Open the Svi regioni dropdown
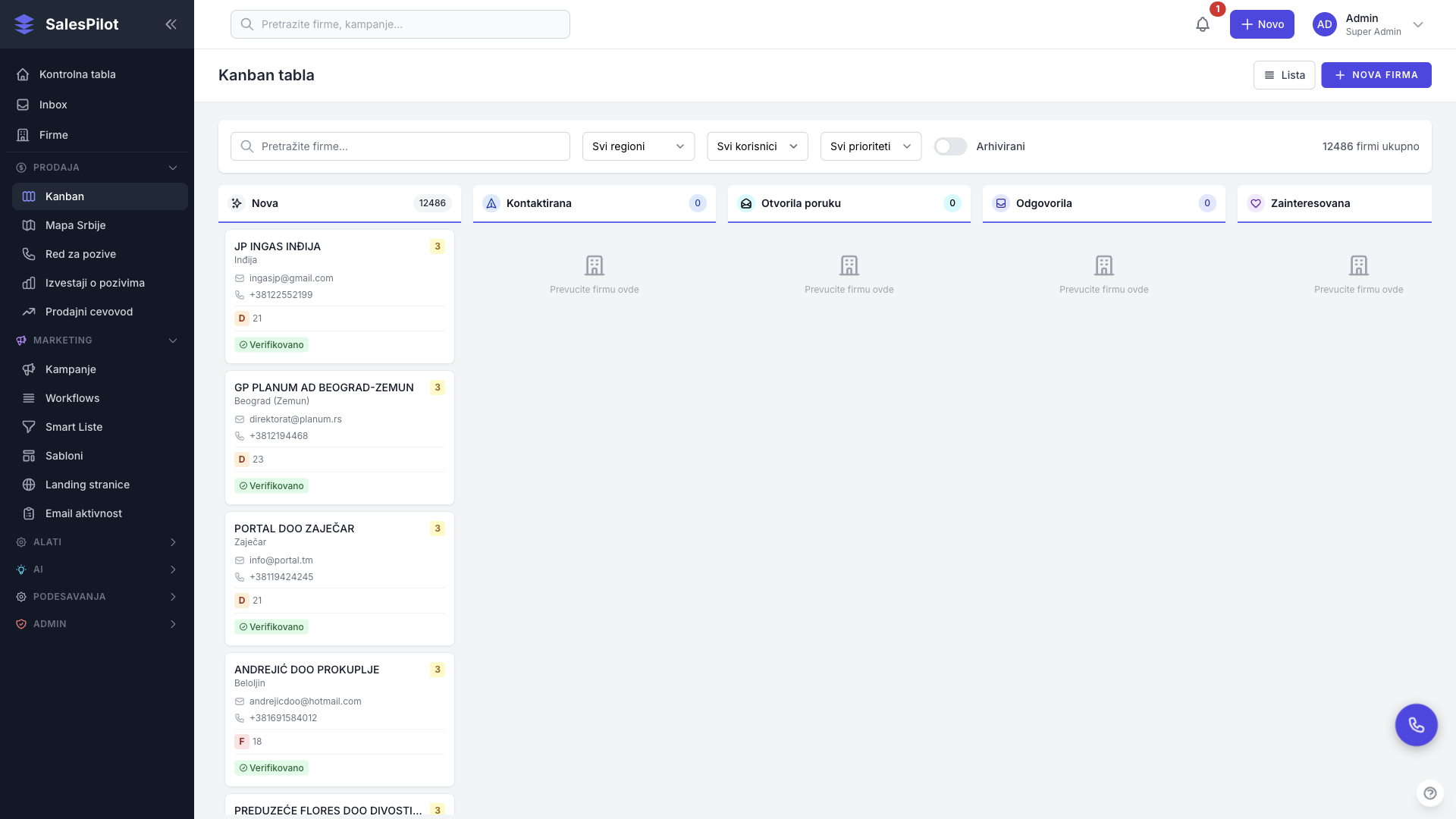1456x819 pixels. point(638,146)
